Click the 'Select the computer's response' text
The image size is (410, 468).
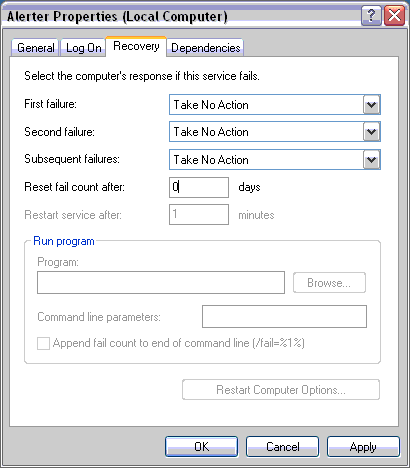[x=142, y=76]
